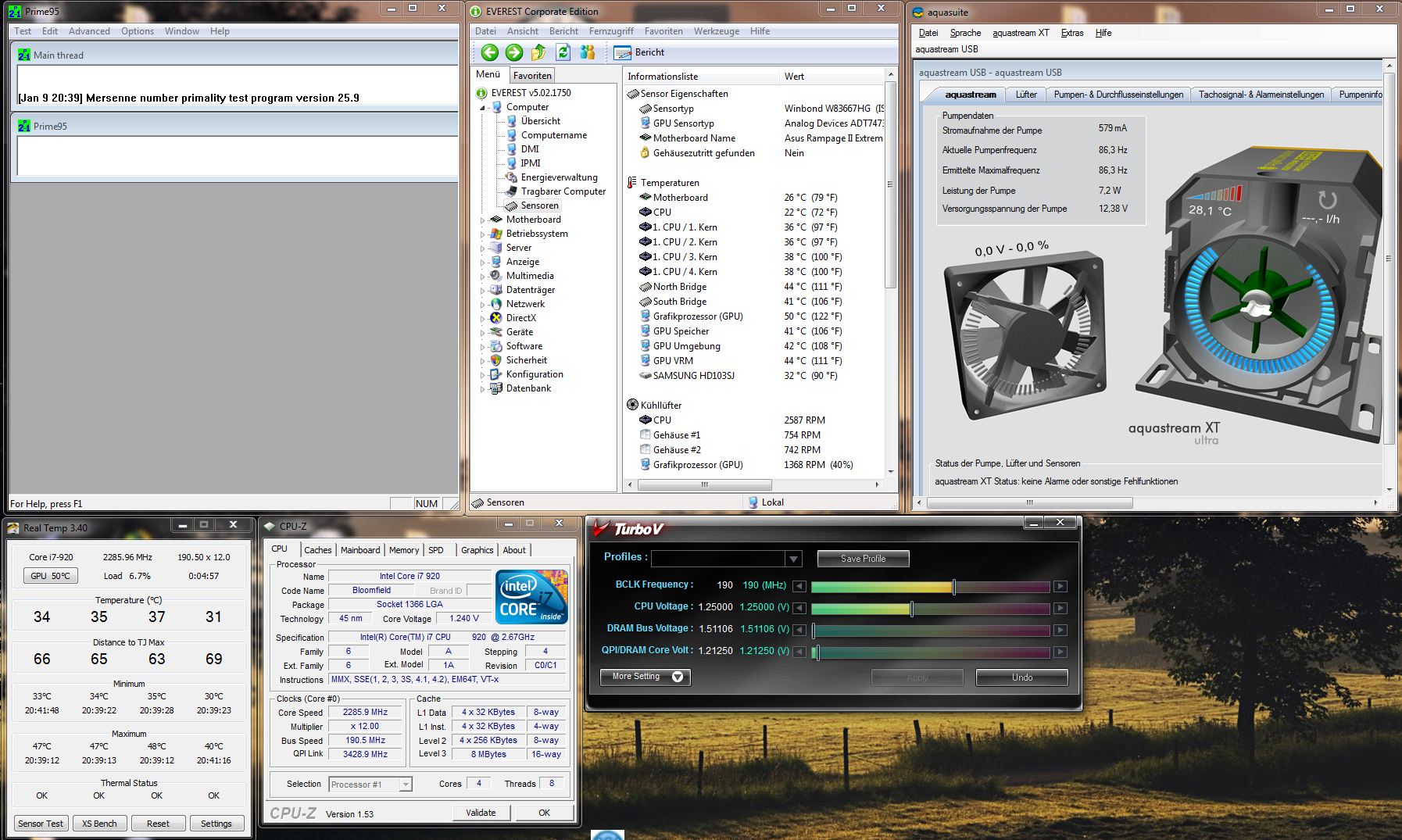Click BCLK Frequency right arrow
Screen dimensions: 1402x840
click(1060, 586)
